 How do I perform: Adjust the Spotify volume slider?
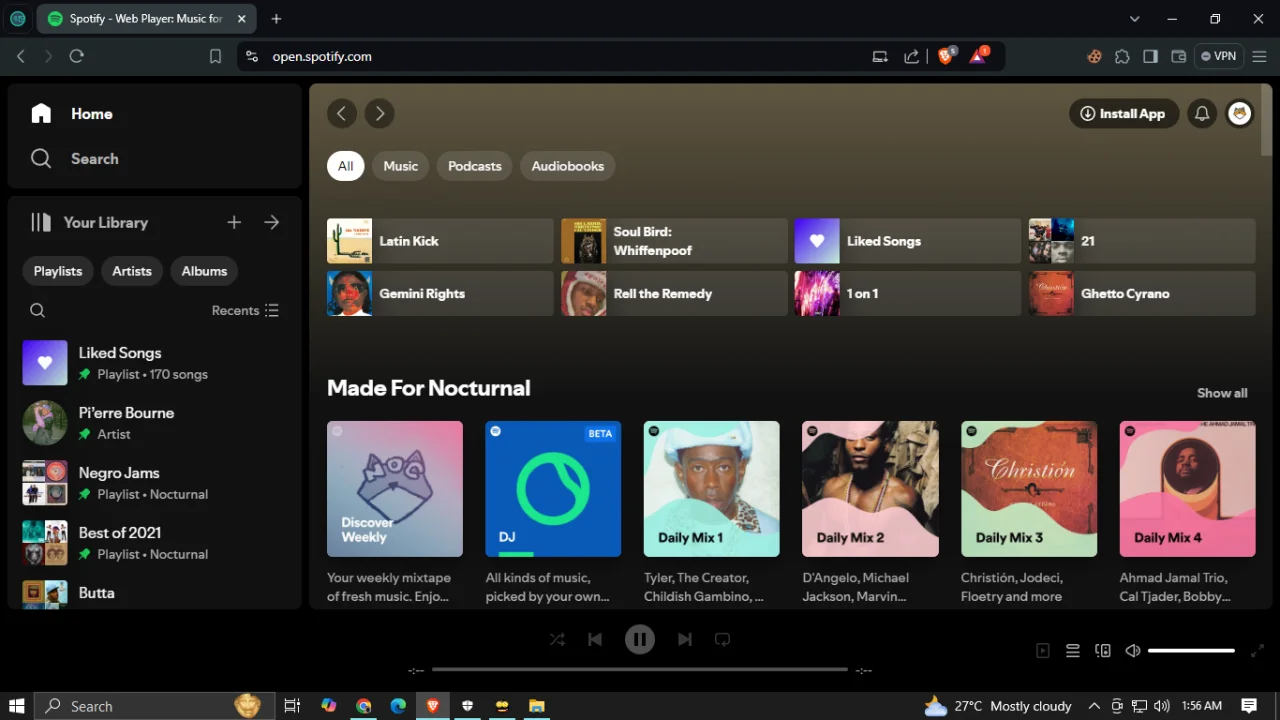point(1191,651)
